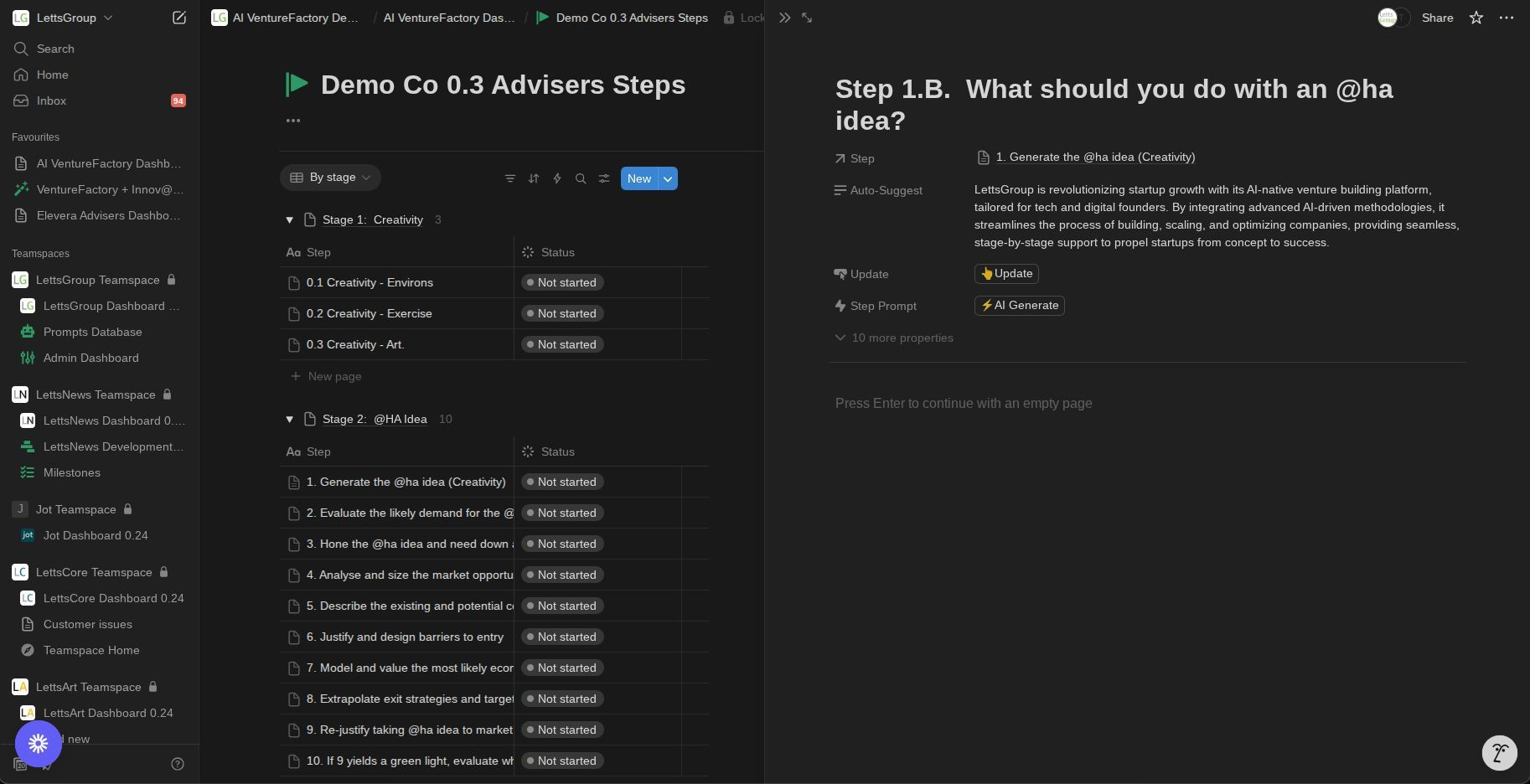
Task: Click the Update button property
Action: pos(1006,274)
